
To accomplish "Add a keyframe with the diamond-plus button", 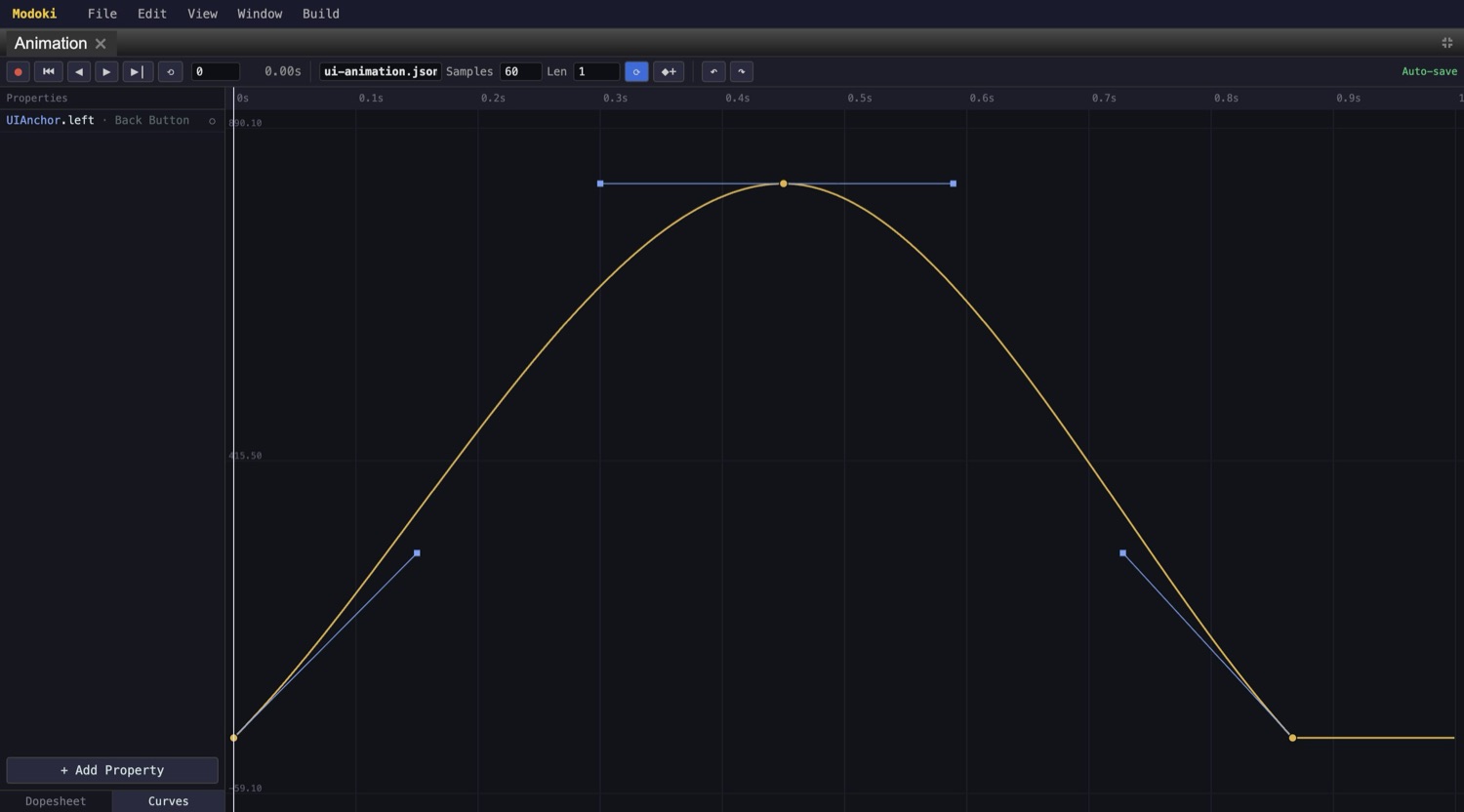I will 669,71.
